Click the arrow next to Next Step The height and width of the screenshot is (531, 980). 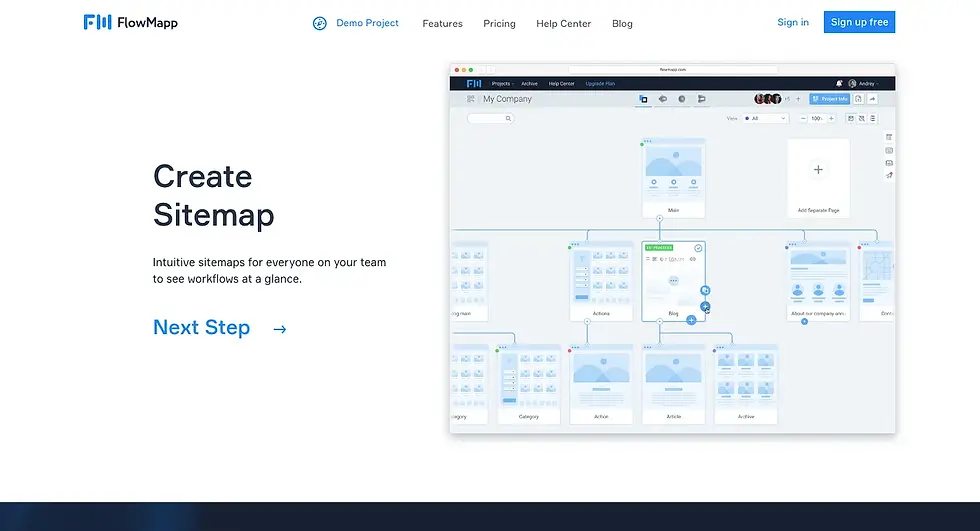[x=280, y=329]
